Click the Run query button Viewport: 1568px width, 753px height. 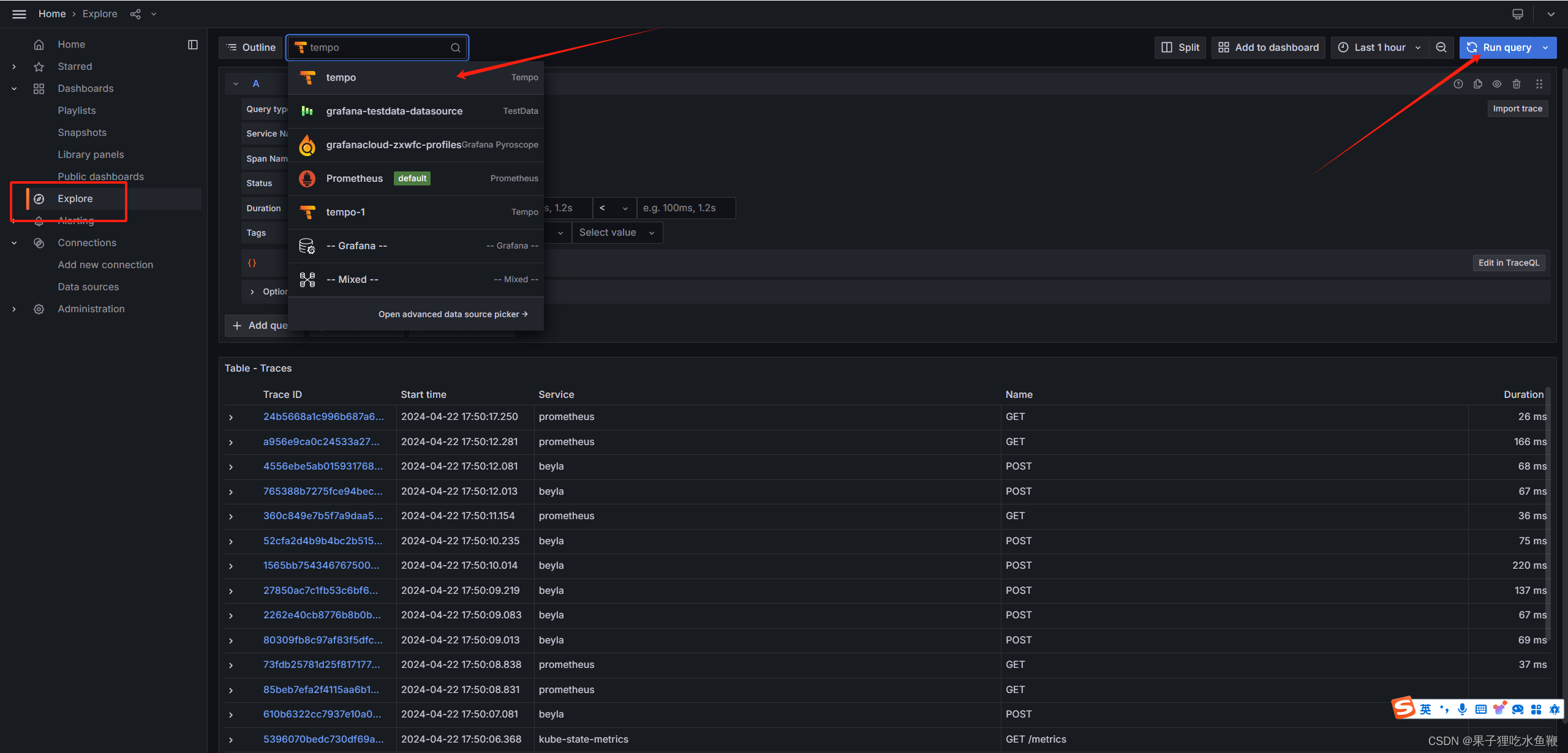coord(1499,48)
